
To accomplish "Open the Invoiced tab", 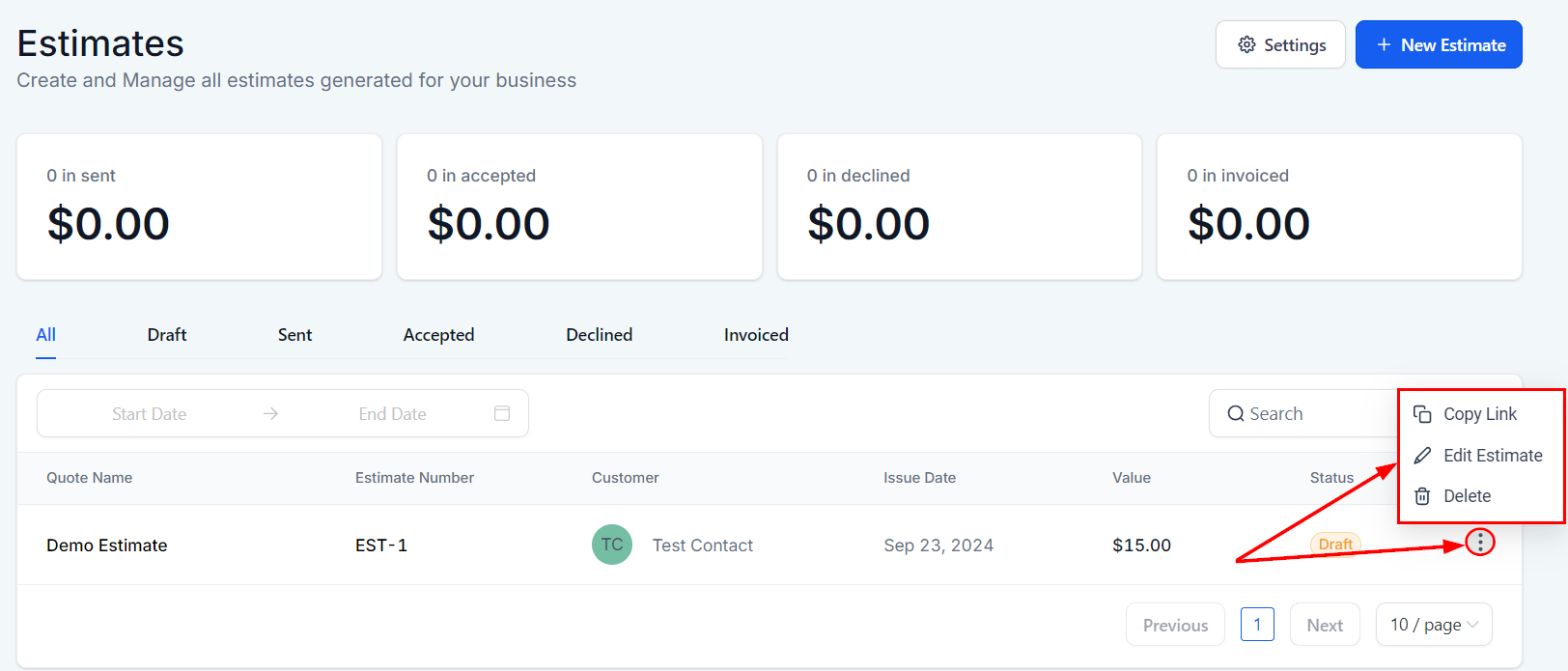I will point(756,335).
